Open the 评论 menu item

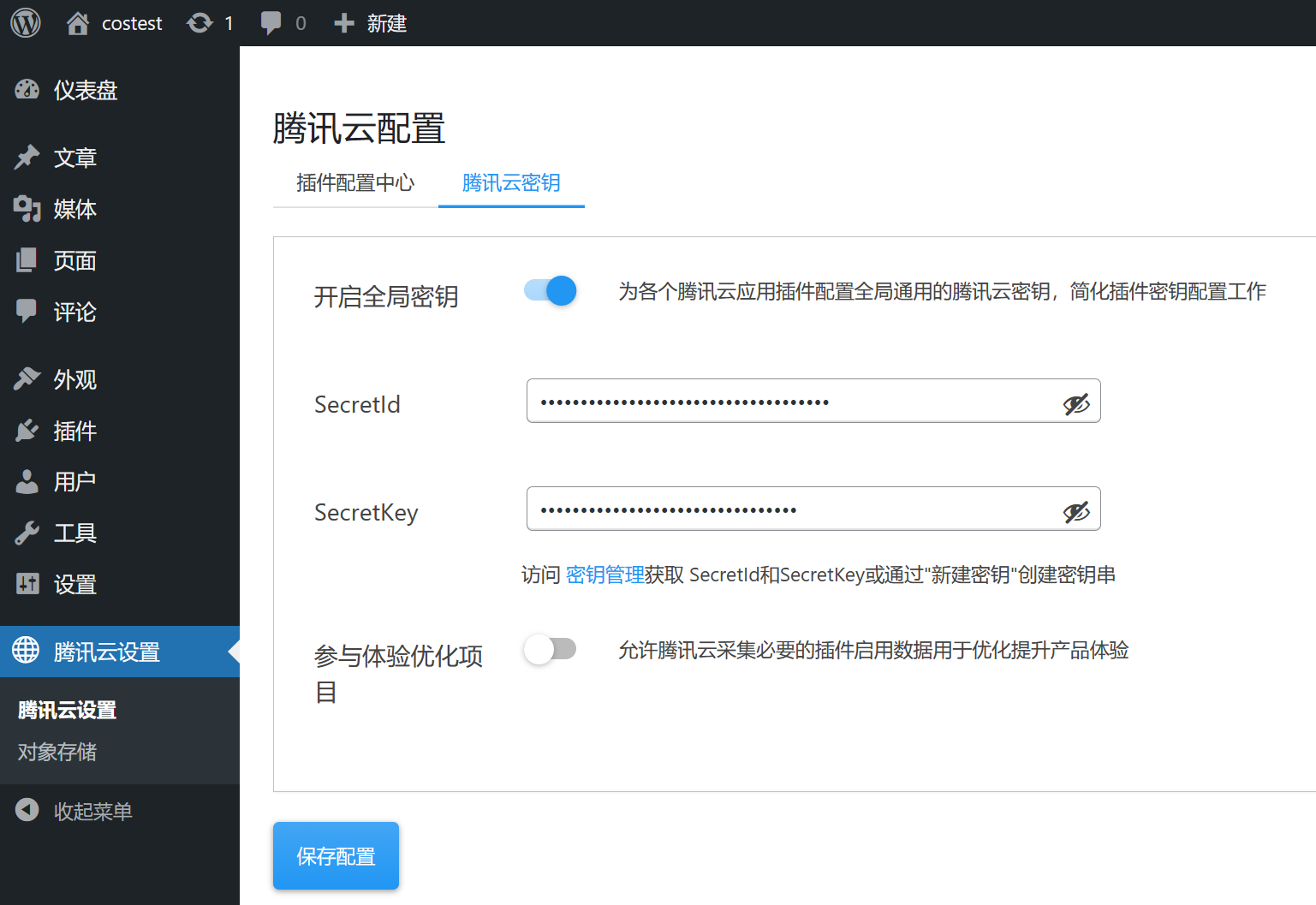(120, 312)
